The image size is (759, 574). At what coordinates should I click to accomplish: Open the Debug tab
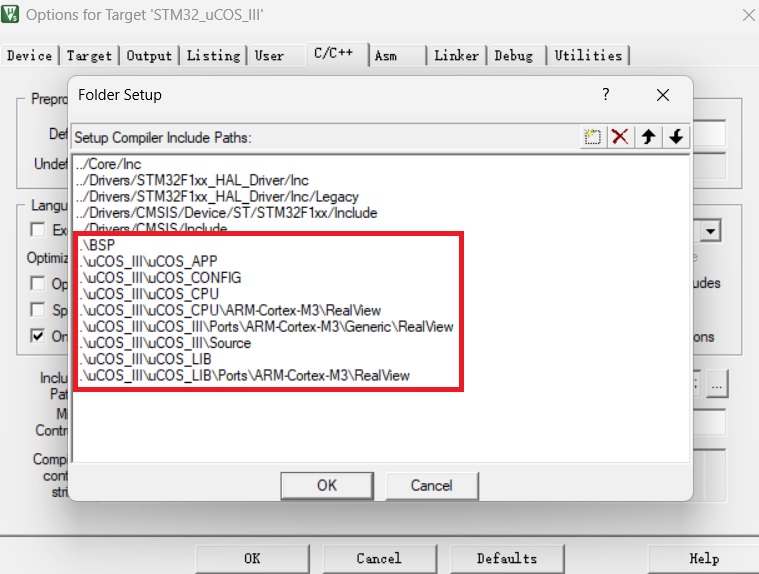[514, 56]
